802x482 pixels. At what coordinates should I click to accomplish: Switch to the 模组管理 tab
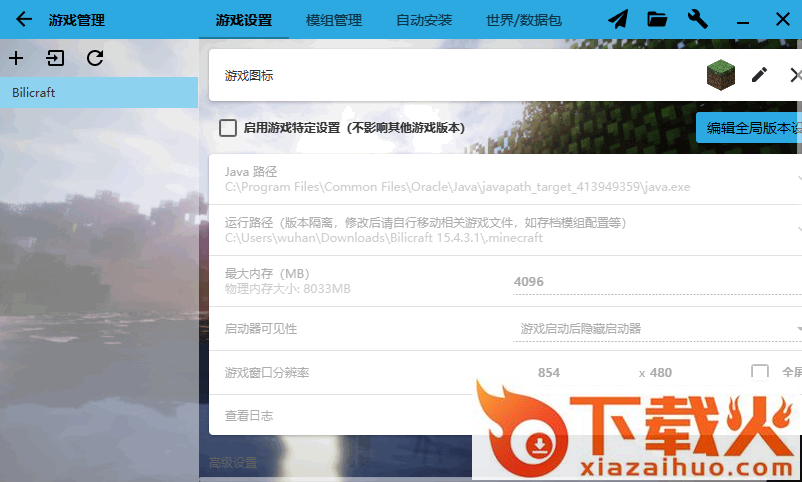pos(334,20)
